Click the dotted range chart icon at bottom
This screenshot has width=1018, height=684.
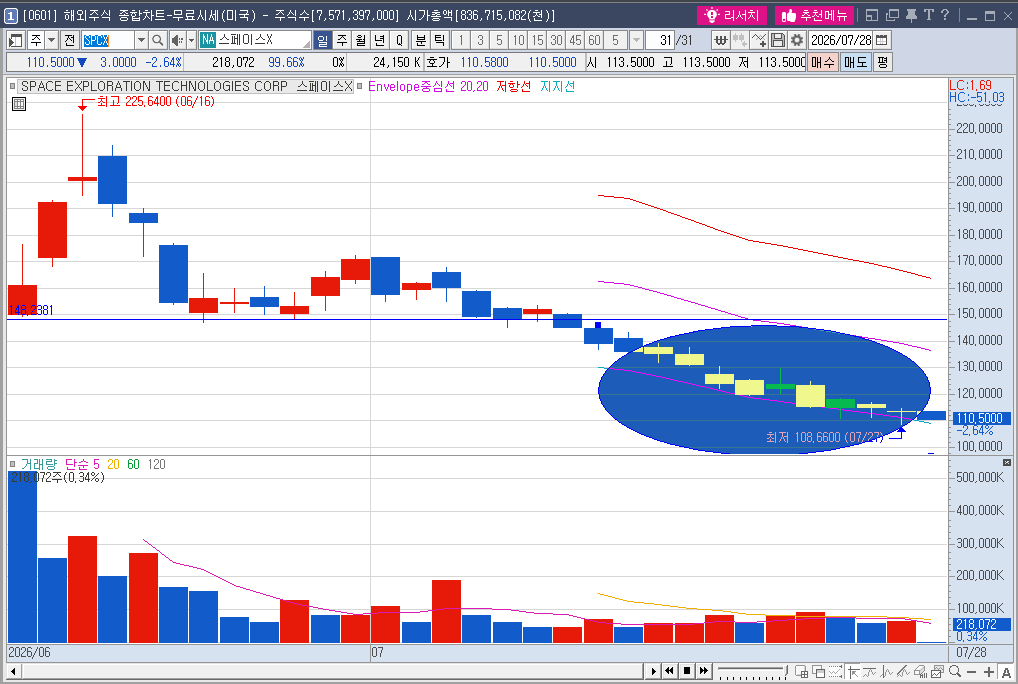(835, 672)
